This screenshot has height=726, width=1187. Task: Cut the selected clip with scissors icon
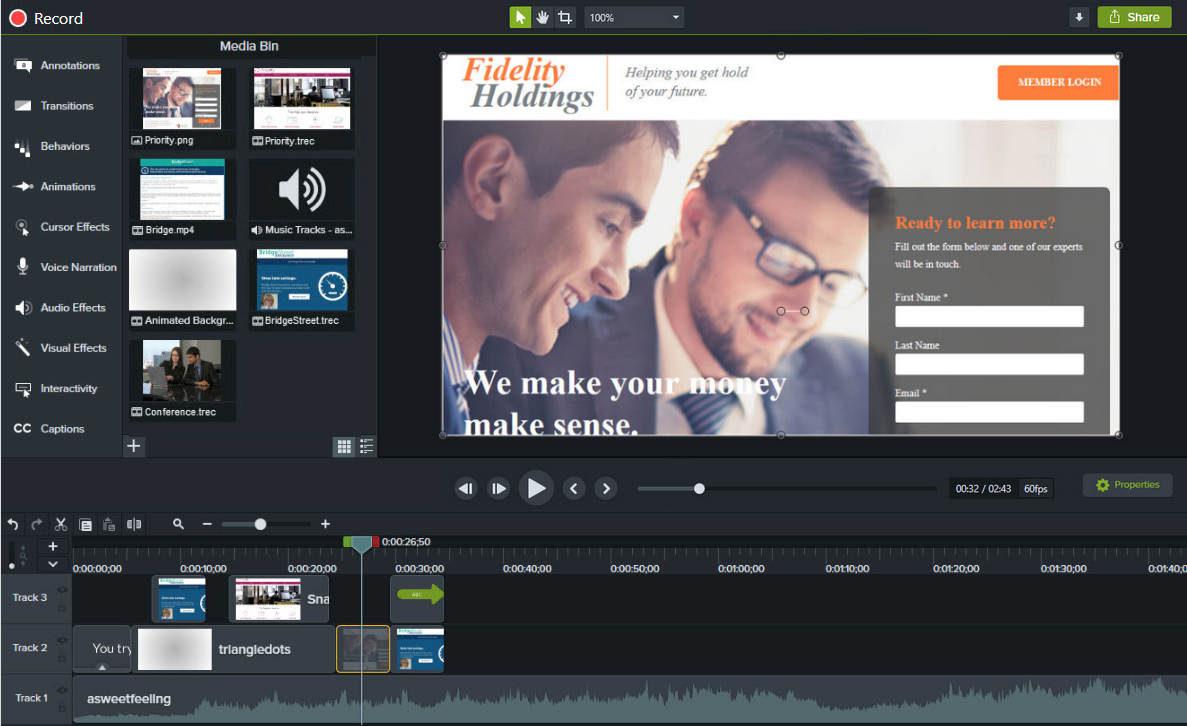61,524
